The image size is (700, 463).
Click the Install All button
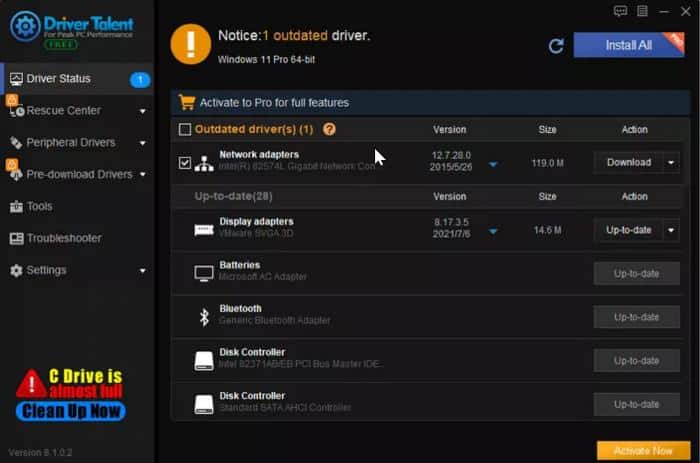pos(629,45)
